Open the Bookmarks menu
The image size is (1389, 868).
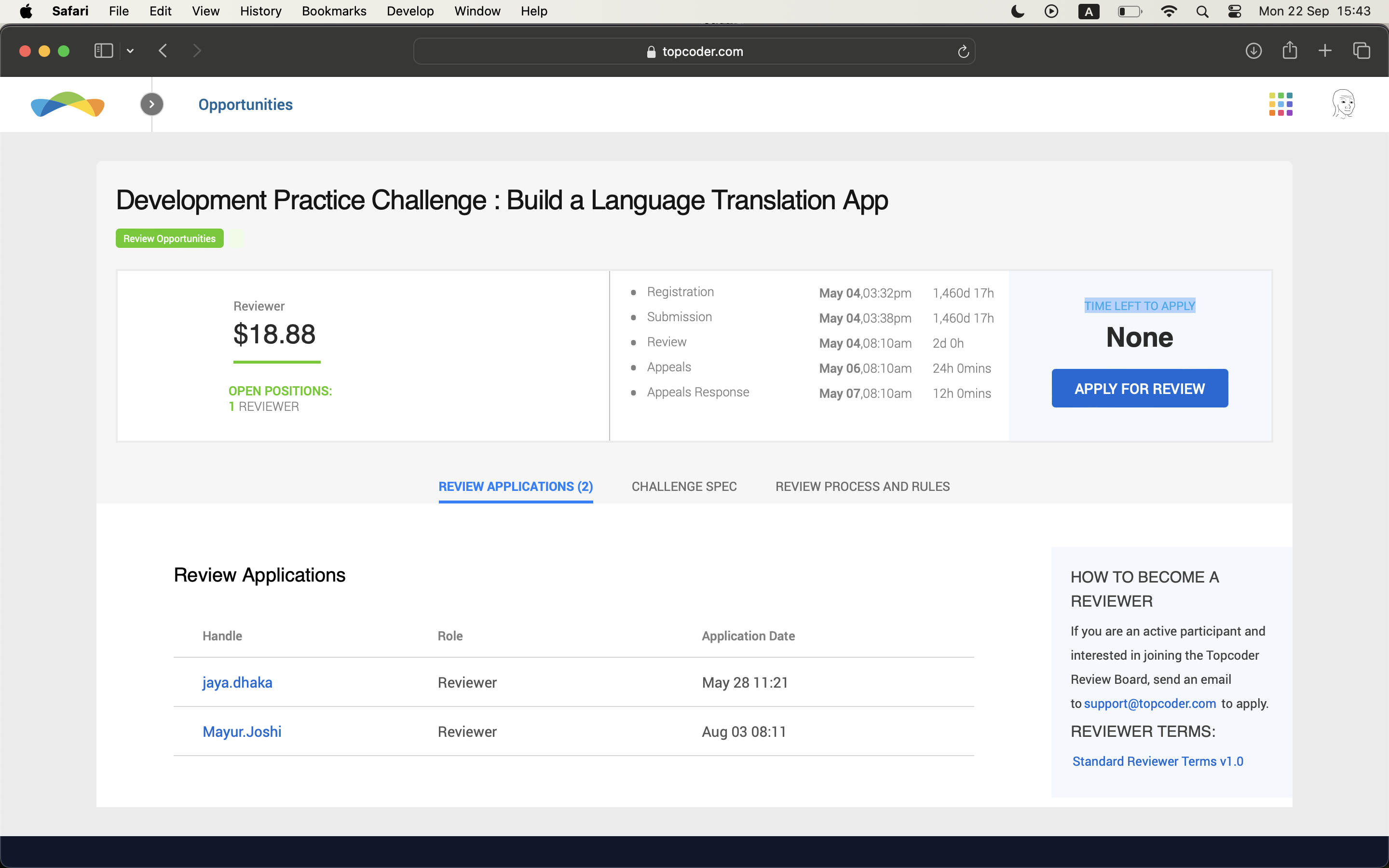333,12
